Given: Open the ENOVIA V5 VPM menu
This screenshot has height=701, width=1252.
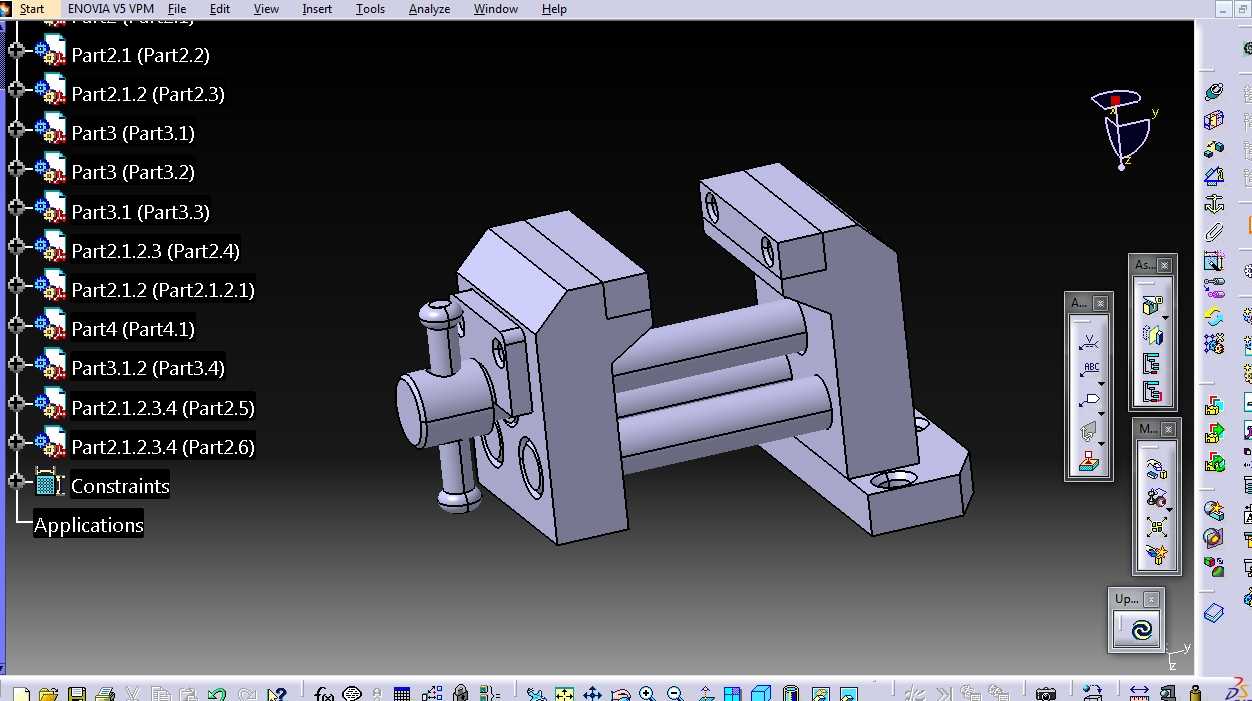Looking at the screenshot, I should 111,9.
